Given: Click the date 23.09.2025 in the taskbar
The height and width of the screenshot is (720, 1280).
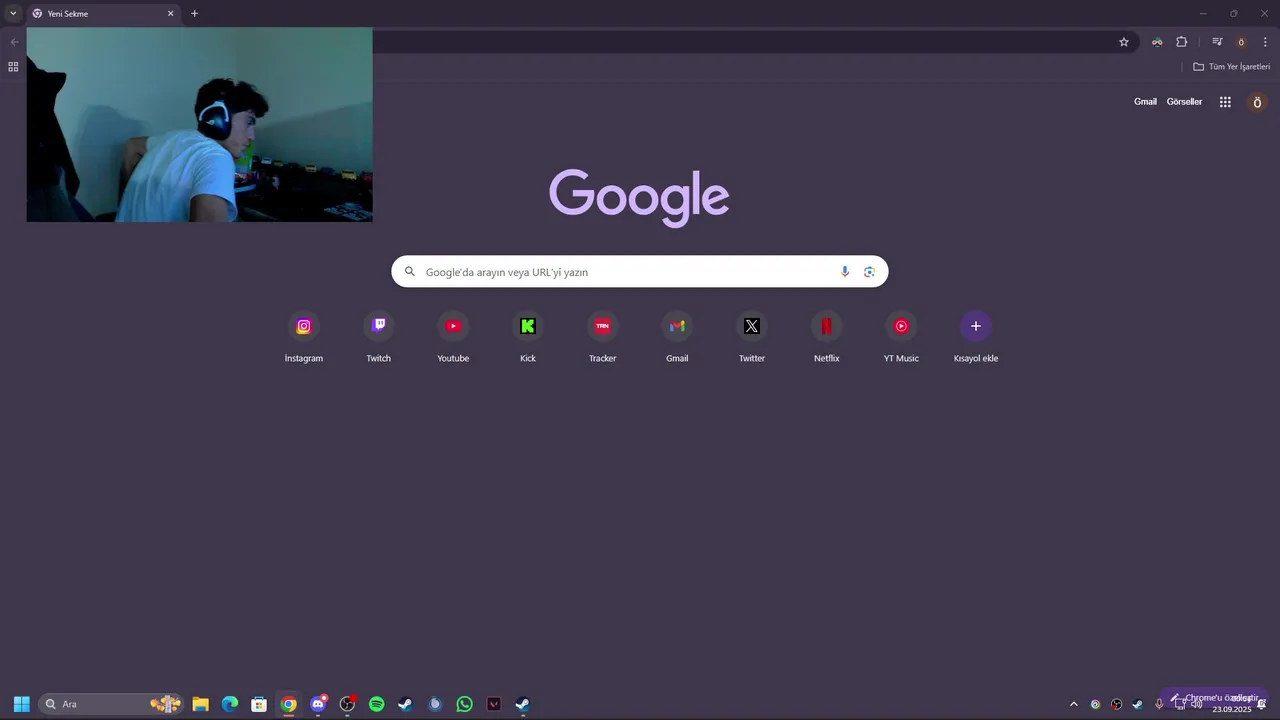Looking at the screenshot, I should tap(1231, 710).
